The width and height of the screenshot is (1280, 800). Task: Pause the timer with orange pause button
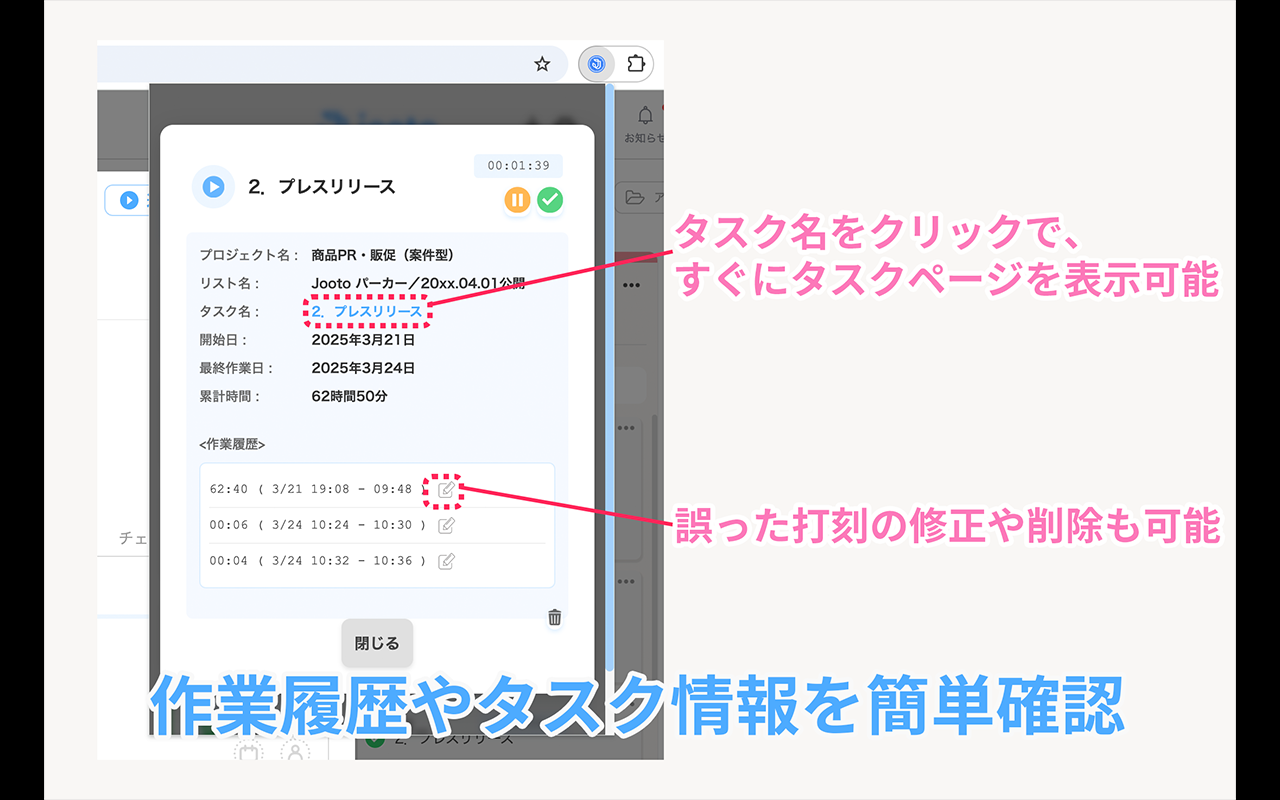(x=517, y=200)
